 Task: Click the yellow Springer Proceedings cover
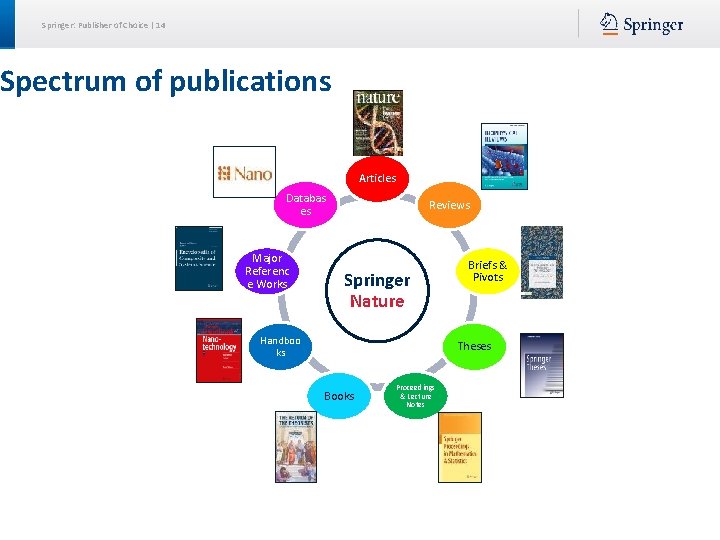(460, 448)
